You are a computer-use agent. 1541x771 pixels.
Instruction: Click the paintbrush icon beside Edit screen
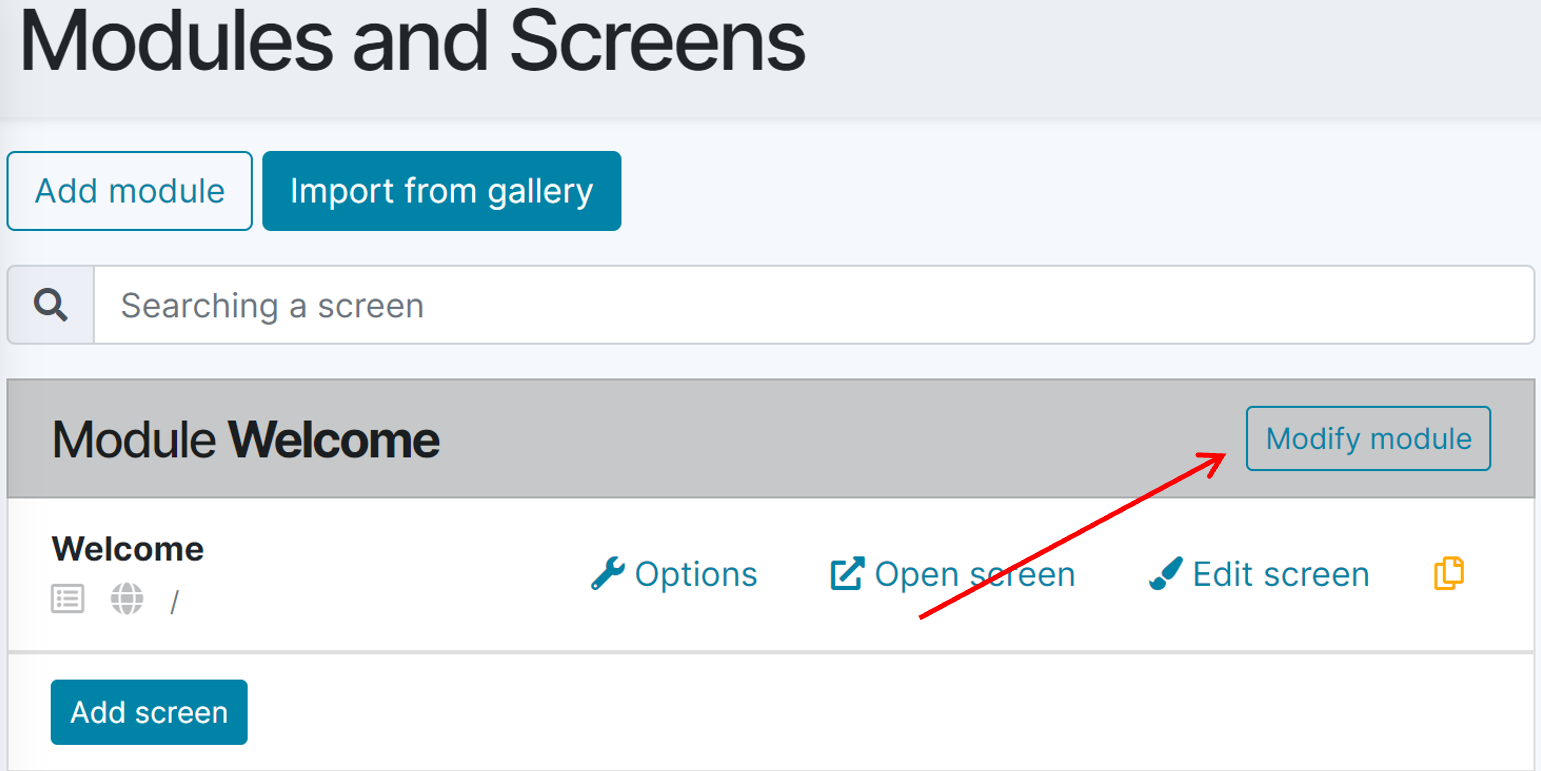1165,574
